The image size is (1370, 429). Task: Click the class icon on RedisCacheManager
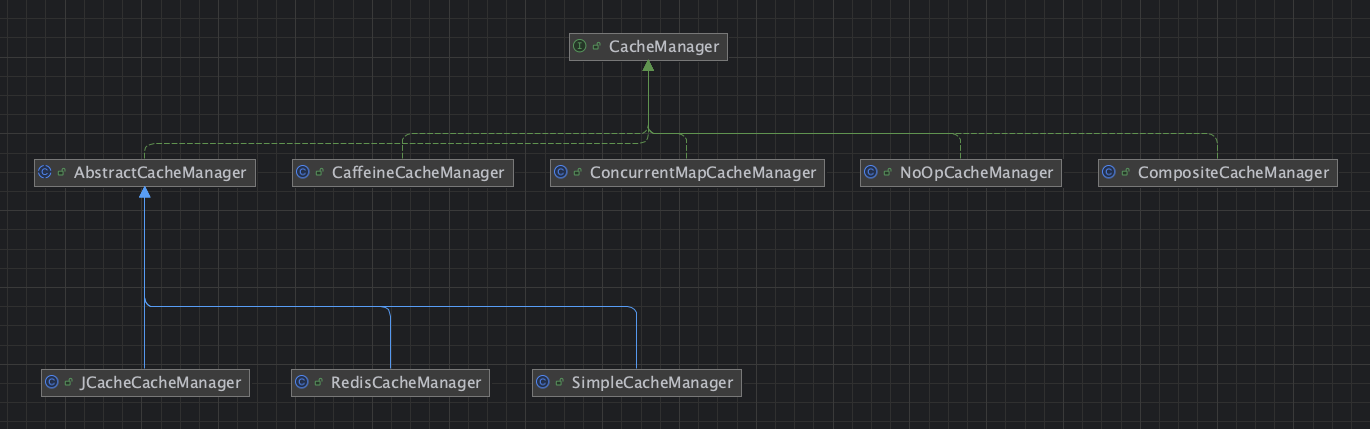pos(301,383)
